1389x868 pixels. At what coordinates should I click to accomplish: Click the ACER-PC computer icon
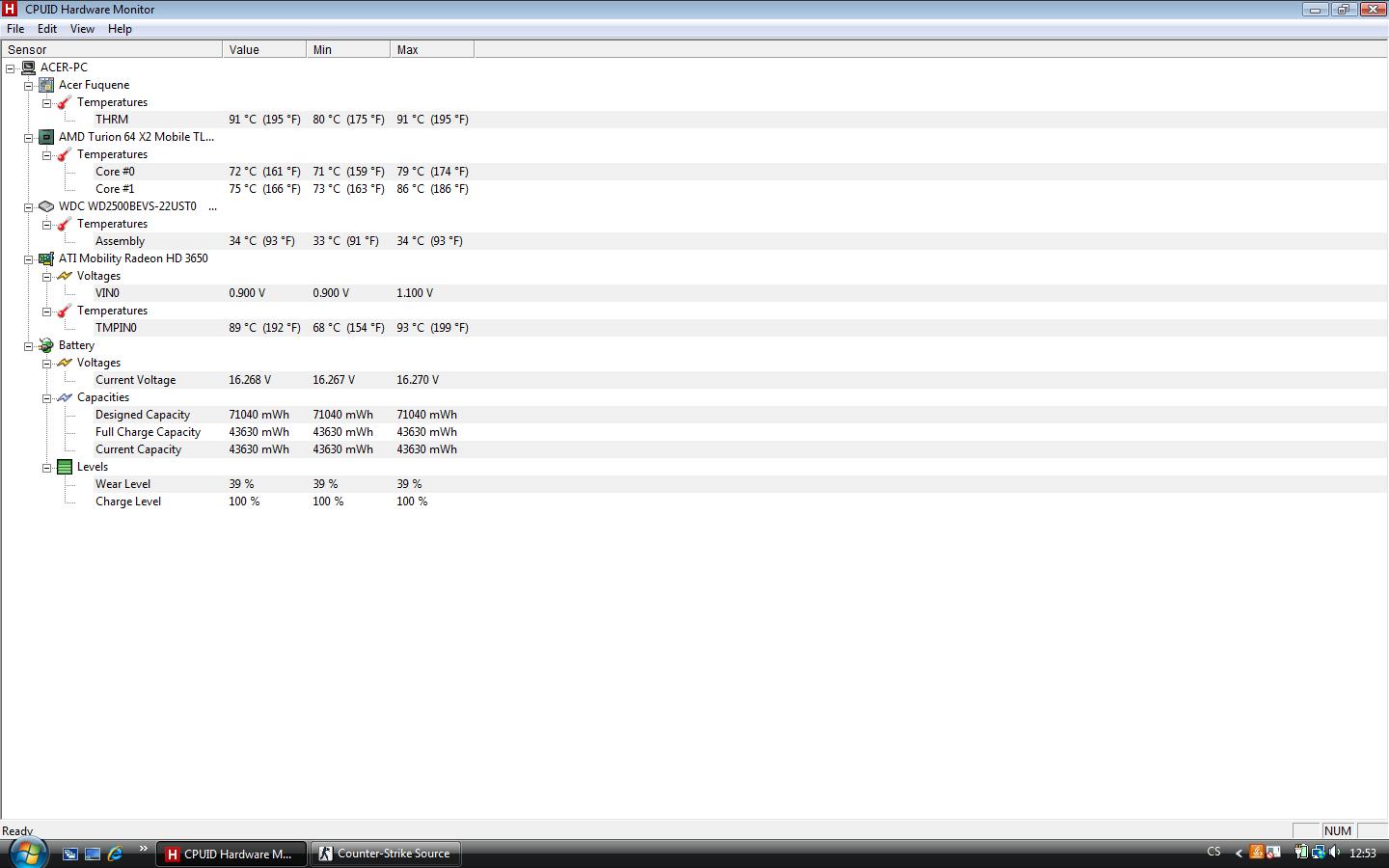pos(28,68)
